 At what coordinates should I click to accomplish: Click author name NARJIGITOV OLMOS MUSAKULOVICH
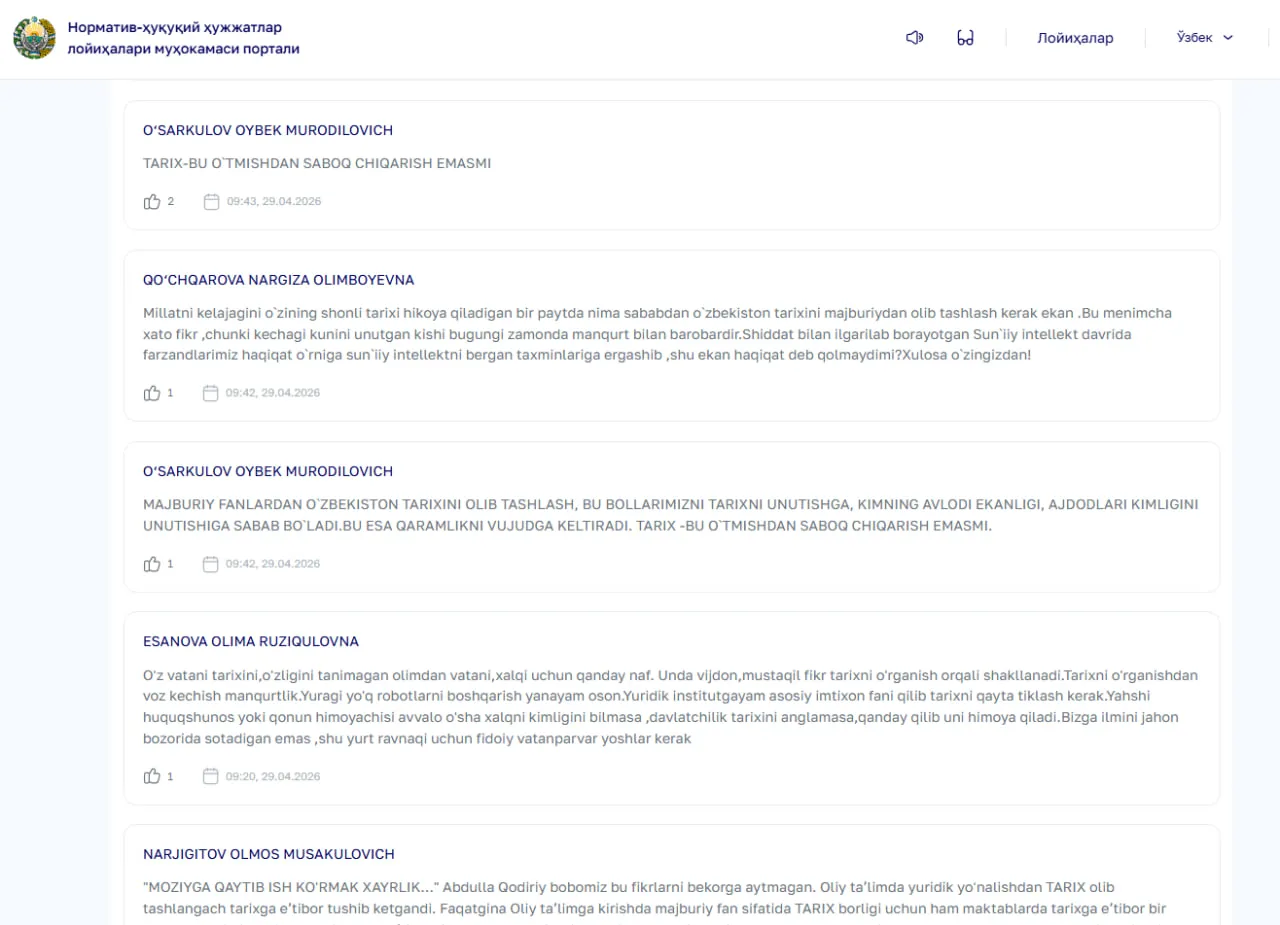(x=269, y=854)
